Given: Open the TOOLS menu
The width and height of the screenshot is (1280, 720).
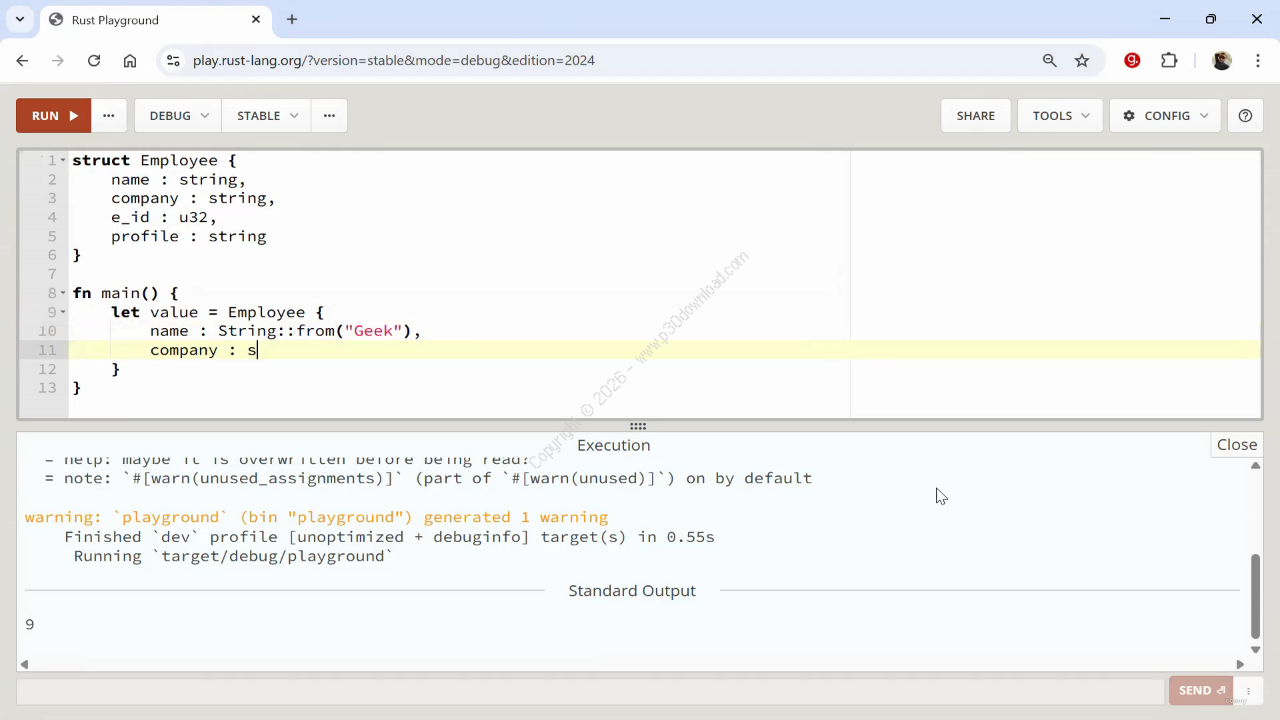Looking at the screenshot, I should [x=1060, y=115].
